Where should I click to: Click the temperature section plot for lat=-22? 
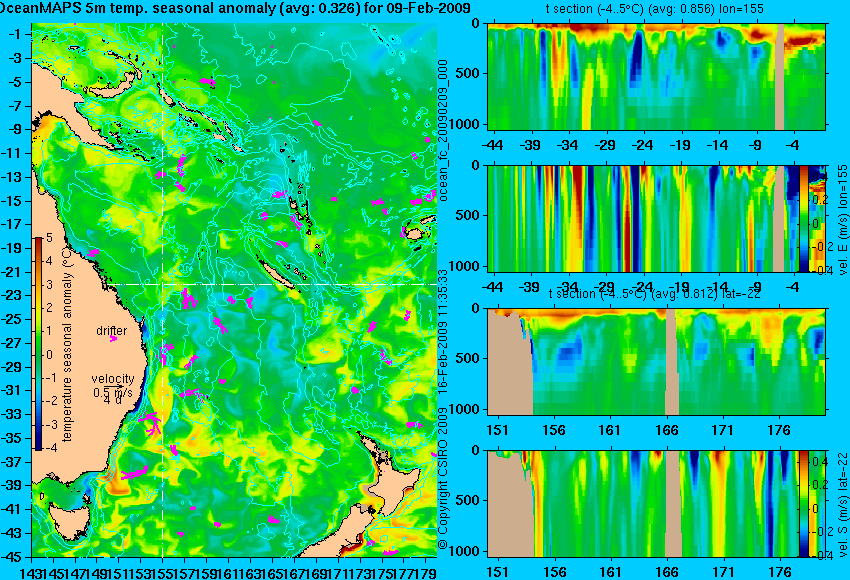coord(657,362)
